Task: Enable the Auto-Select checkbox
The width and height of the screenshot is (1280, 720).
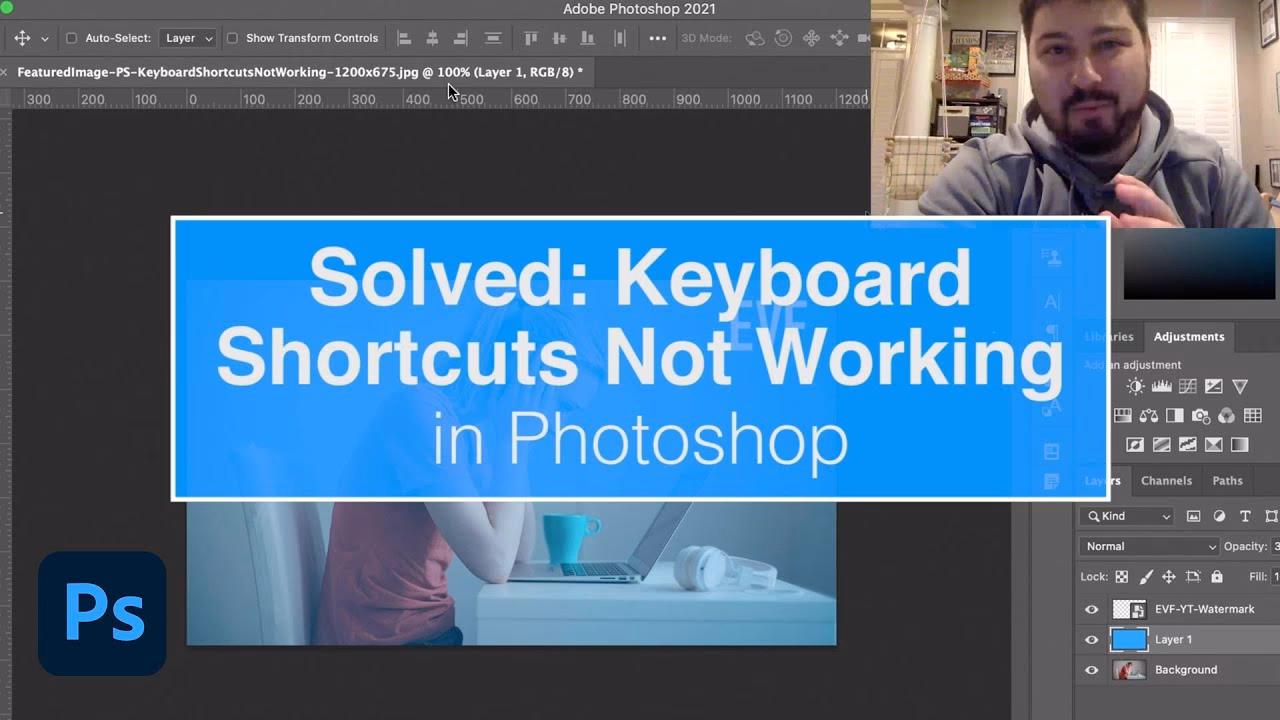Action: tap(71, 37)
